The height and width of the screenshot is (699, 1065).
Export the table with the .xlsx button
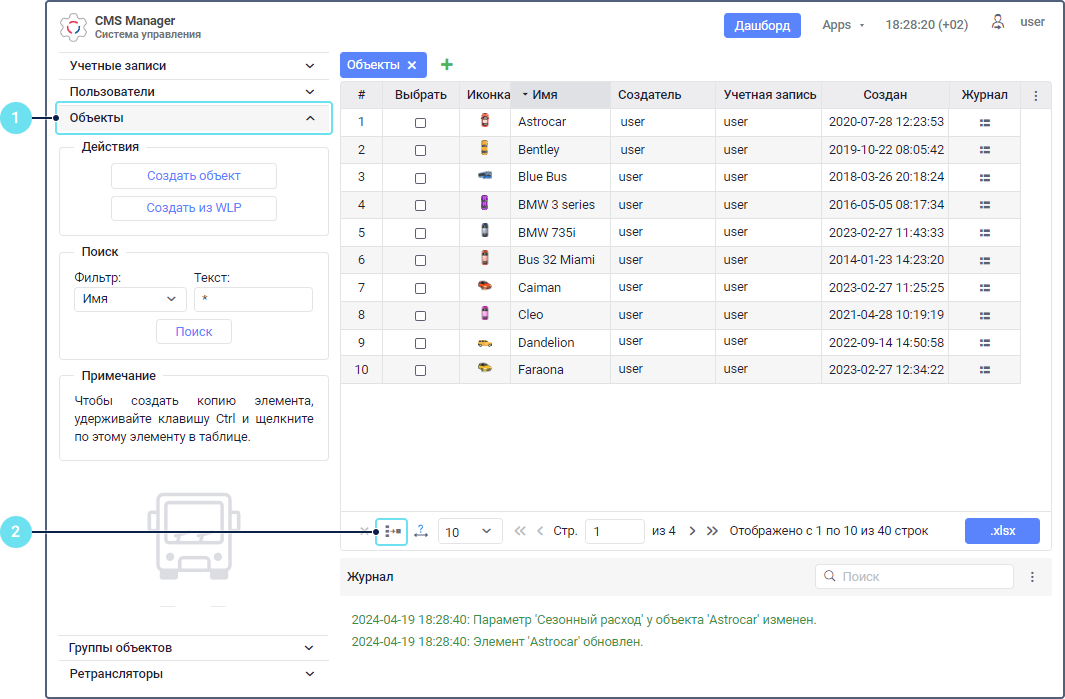click(1002, 531)
